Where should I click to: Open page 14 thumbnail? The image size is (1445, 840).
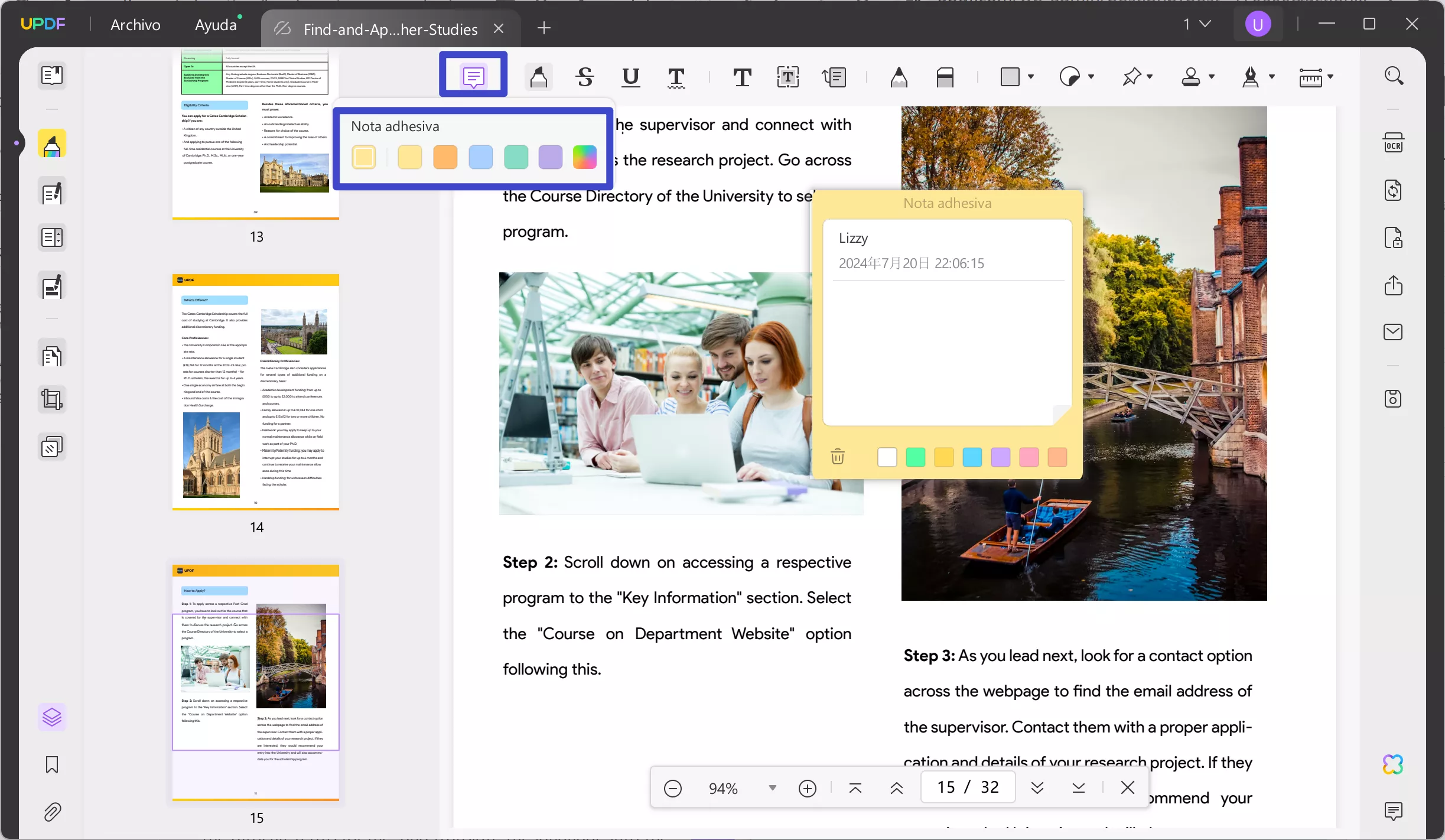pos(256,392)
